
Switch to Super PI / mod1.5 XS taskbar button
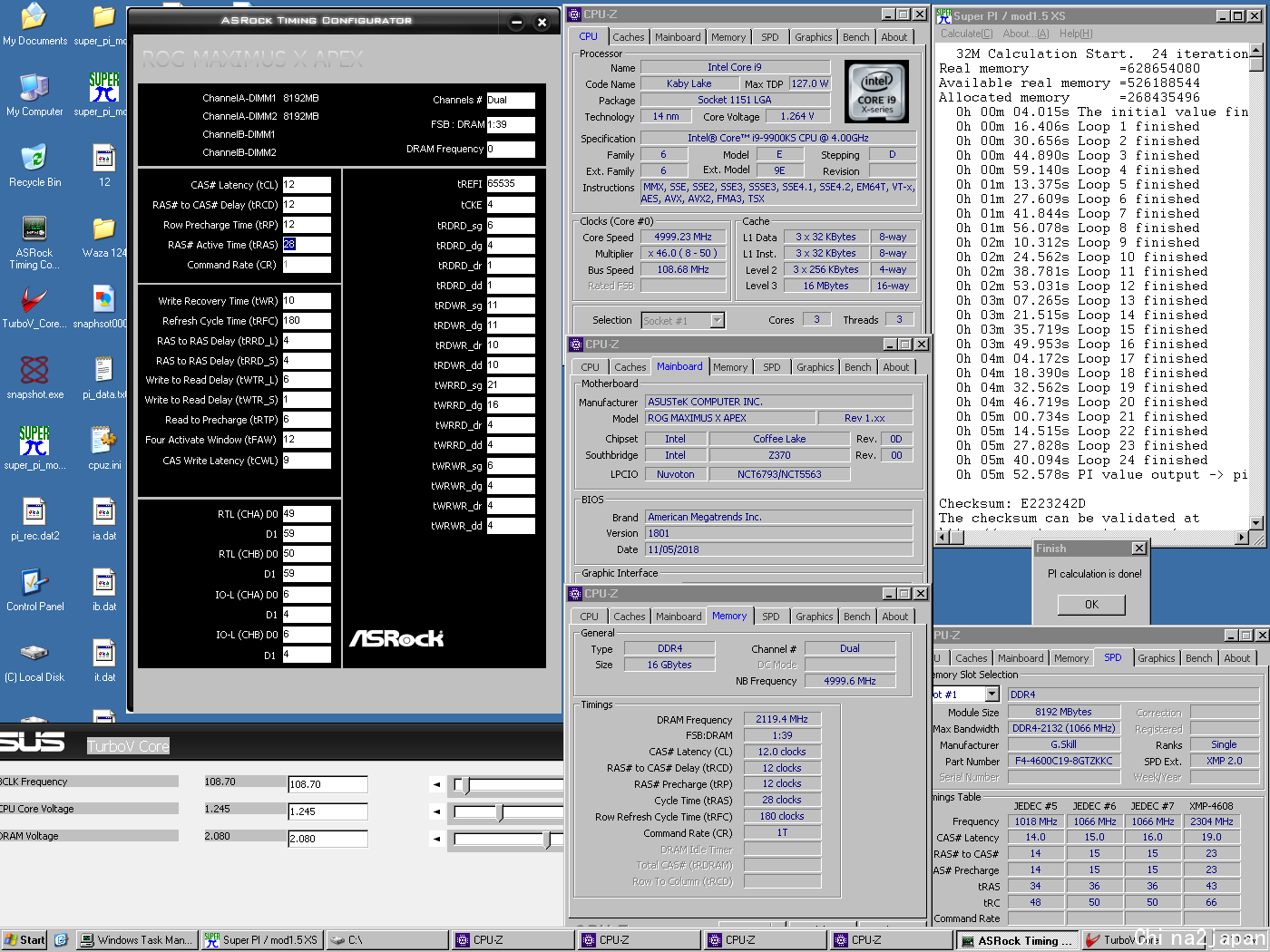click(x=261, y=940)
